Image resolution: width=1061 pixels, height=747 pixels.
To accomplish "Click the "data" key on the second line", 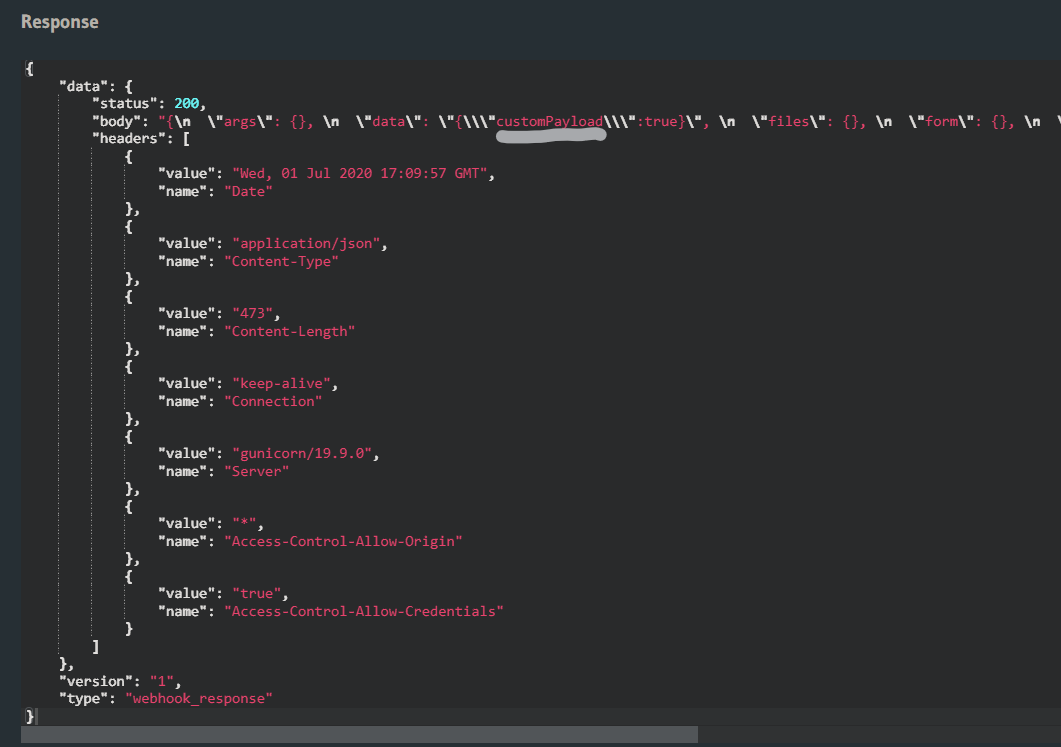I will click(x=83, y=87).
